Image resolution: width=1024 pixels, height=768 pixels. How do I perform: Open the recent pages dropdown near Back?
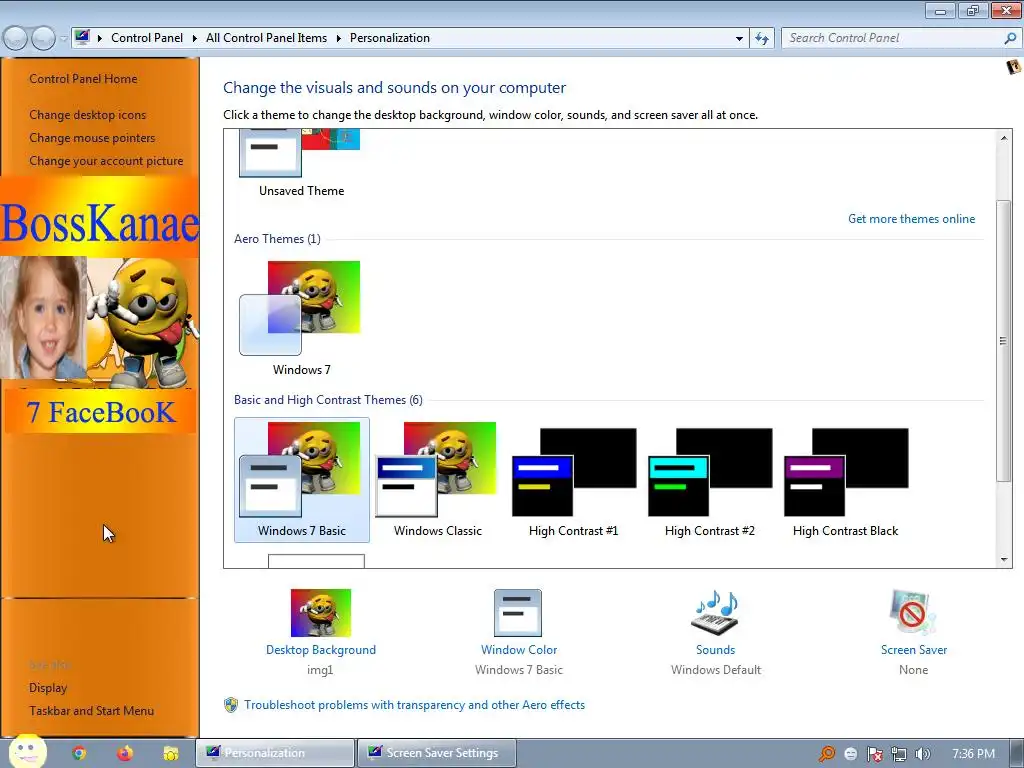(63, 39)
